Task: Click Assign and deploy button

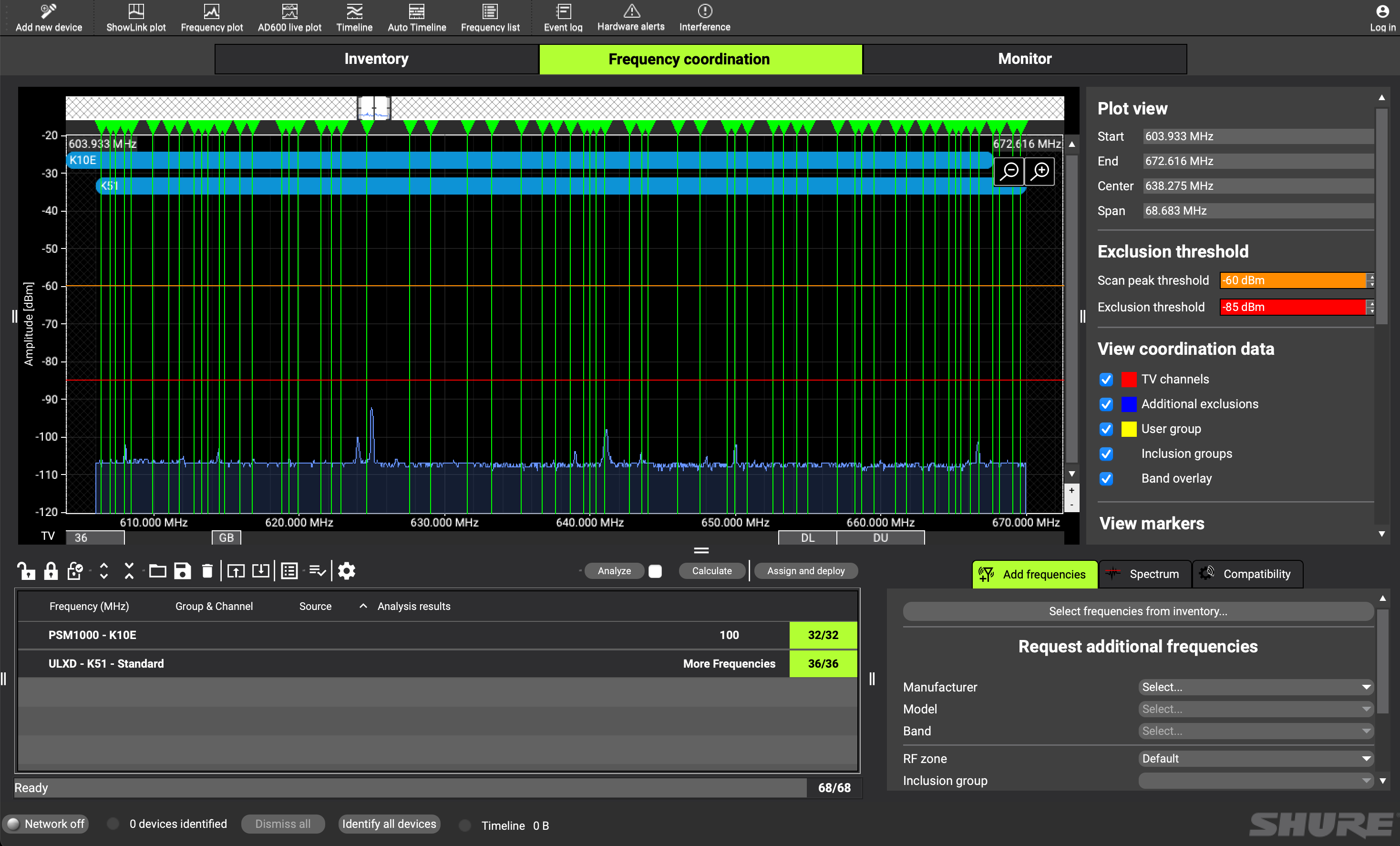Action: (806, 571)
